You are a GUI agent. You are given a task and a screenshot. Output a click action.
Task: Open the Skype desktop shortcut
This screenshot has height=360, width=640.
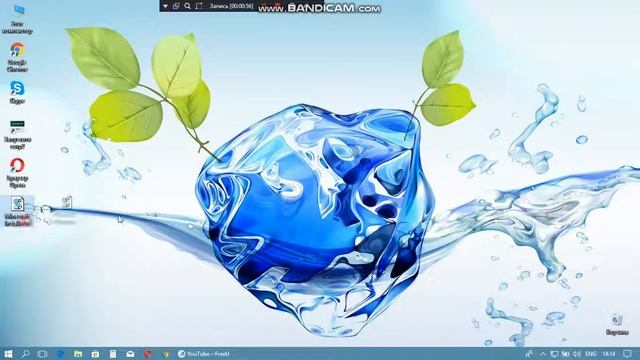click(17, 92)
